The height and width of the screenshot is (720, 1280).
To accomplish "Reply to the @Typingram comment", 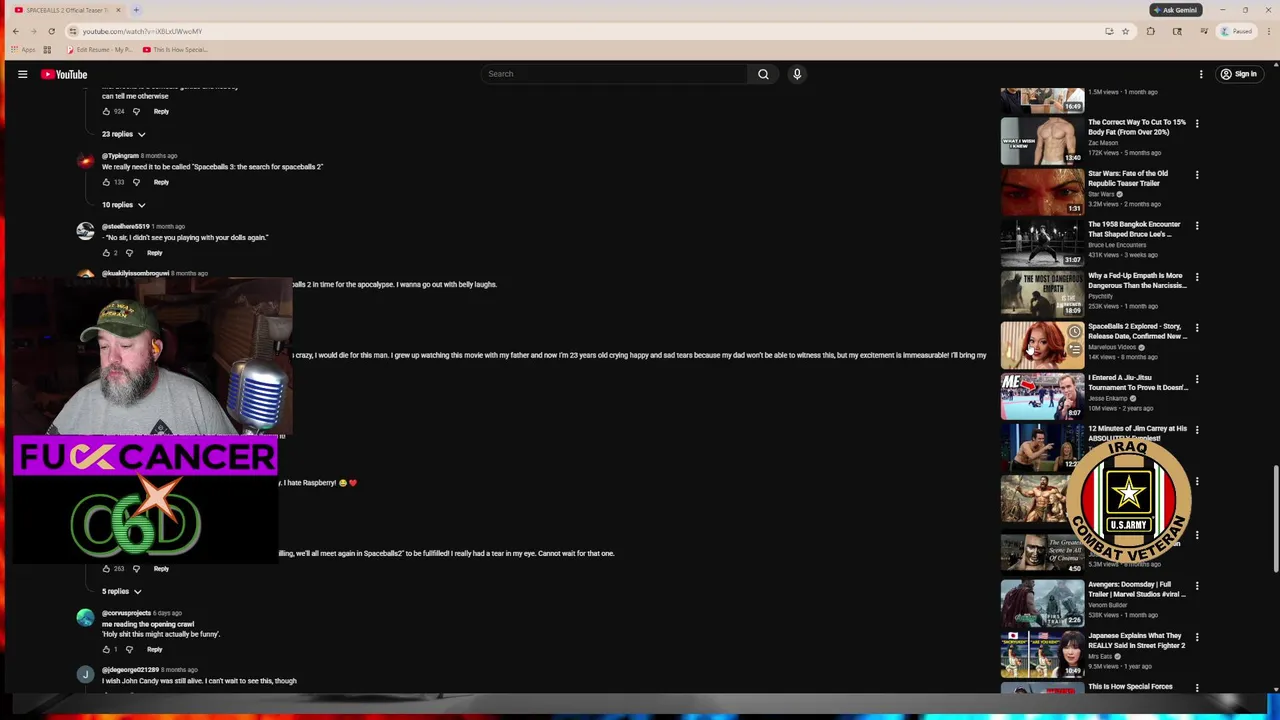I will click(x=161, y=182).
